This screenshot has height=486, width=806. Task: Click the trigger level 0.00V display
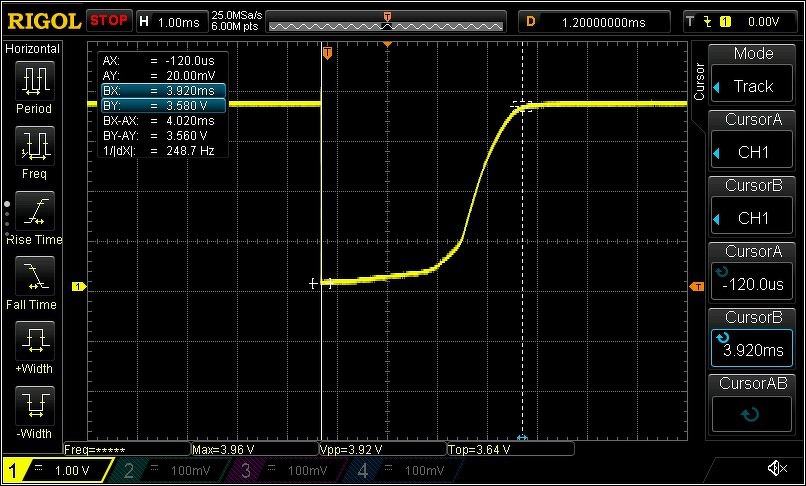coord(763,22)
